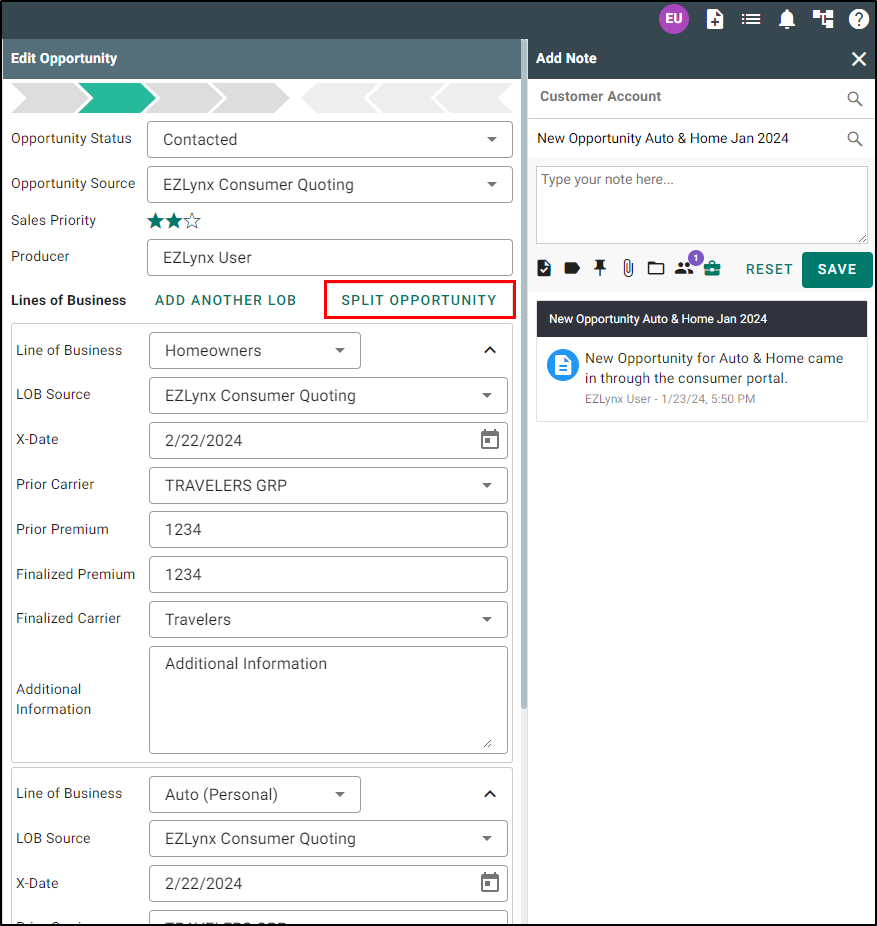Viewport: 877px width, 926px height.
Task: Click the blue document icon on the note entry
Action: pyautogui.click(x=563, y=366)
